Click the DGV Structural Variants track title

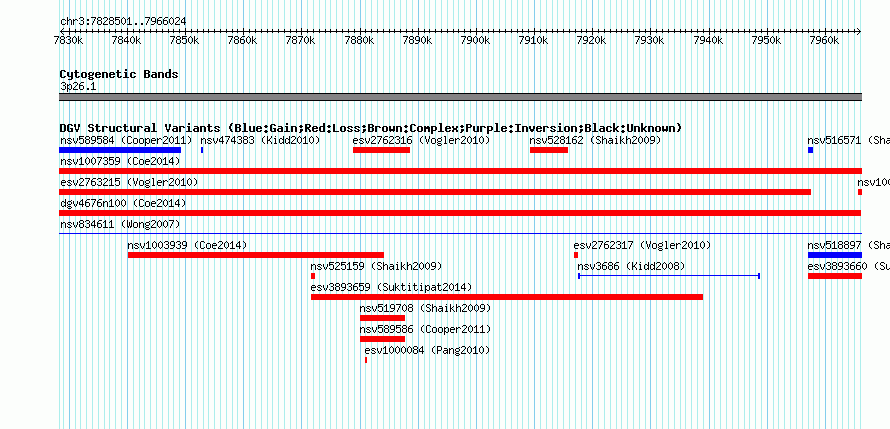(370, 128)
